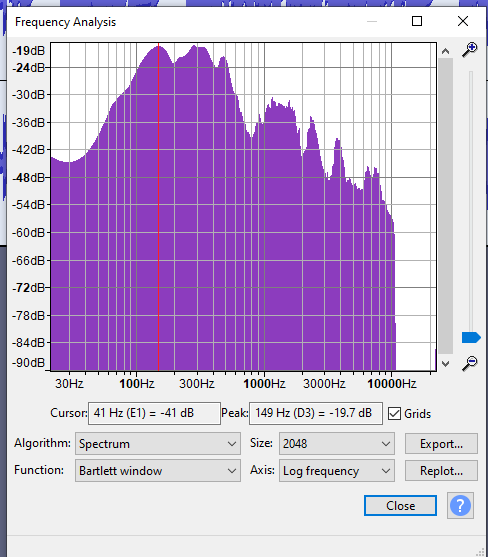Zoom in with the magnifier plus icon
Viewport: 488px width, 557px height.
[x=470, y=50]
